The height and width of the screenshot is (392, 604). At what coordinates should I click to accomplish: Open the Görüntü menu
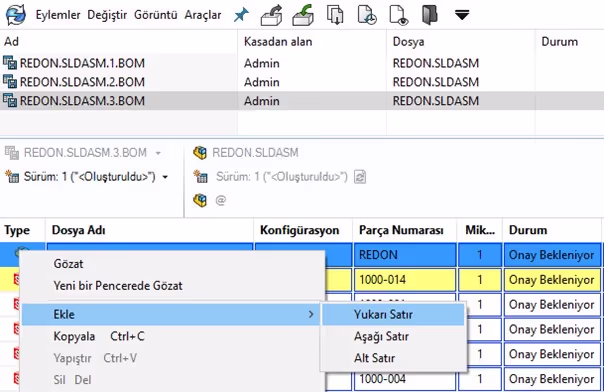point(156,15)
